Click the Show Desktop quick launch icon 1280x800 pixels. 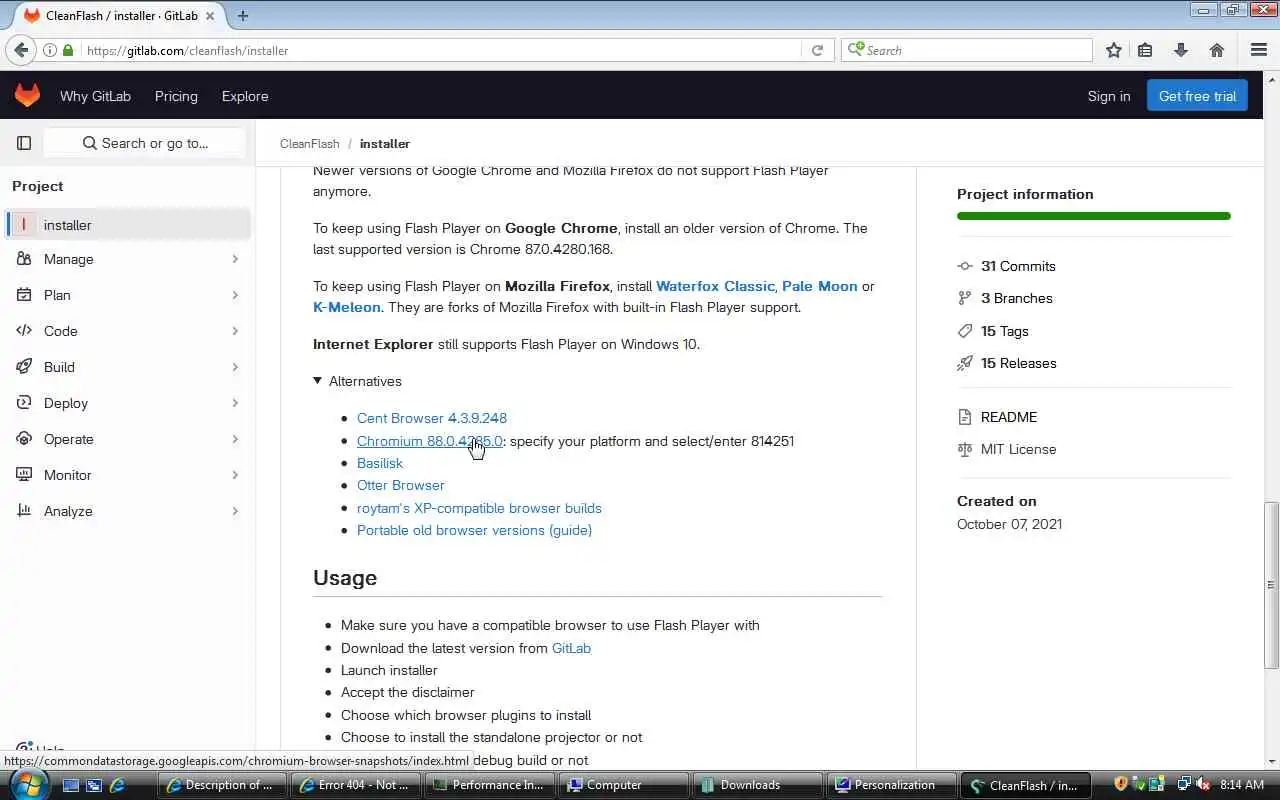[71, 785]
